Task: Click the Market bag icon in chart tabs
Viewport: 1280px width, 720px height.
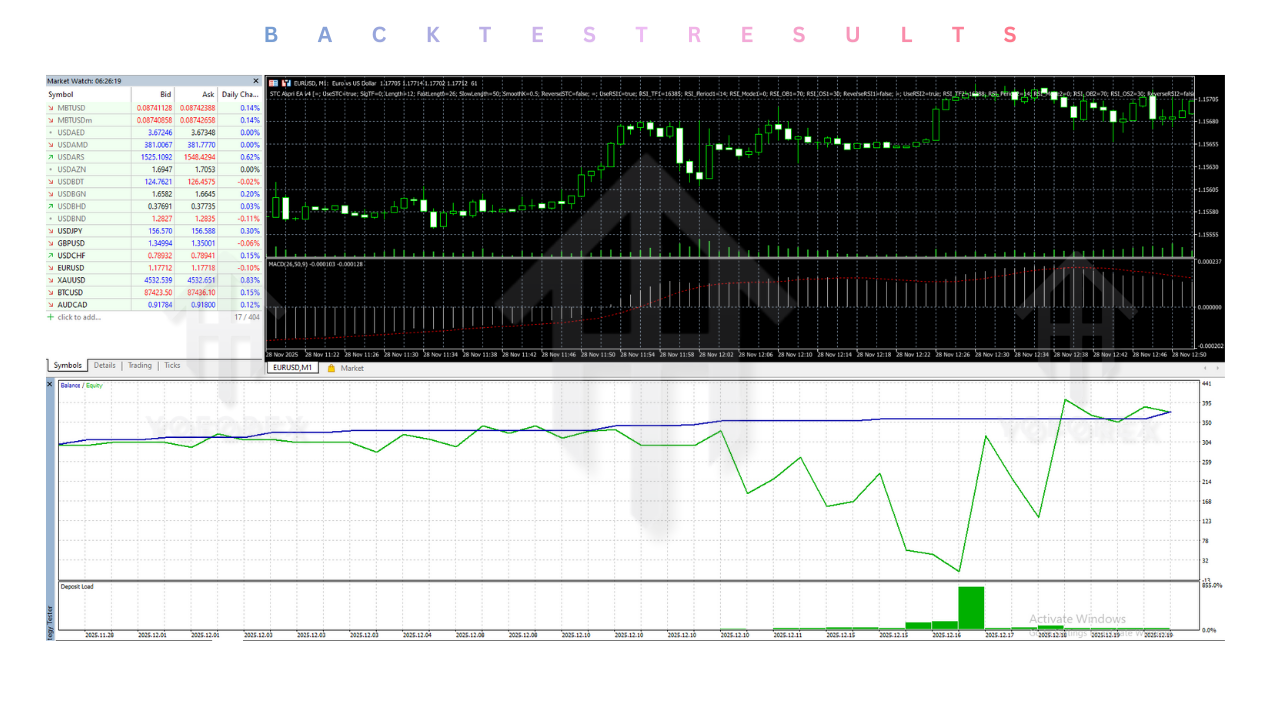Action: (331, 368)
